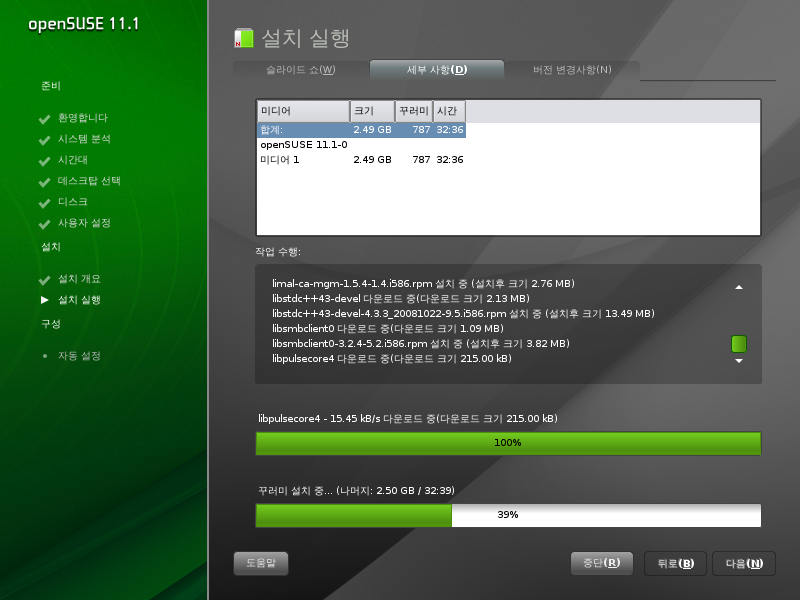Switch to the 슬라이드 쇼(W) tab

301,70
